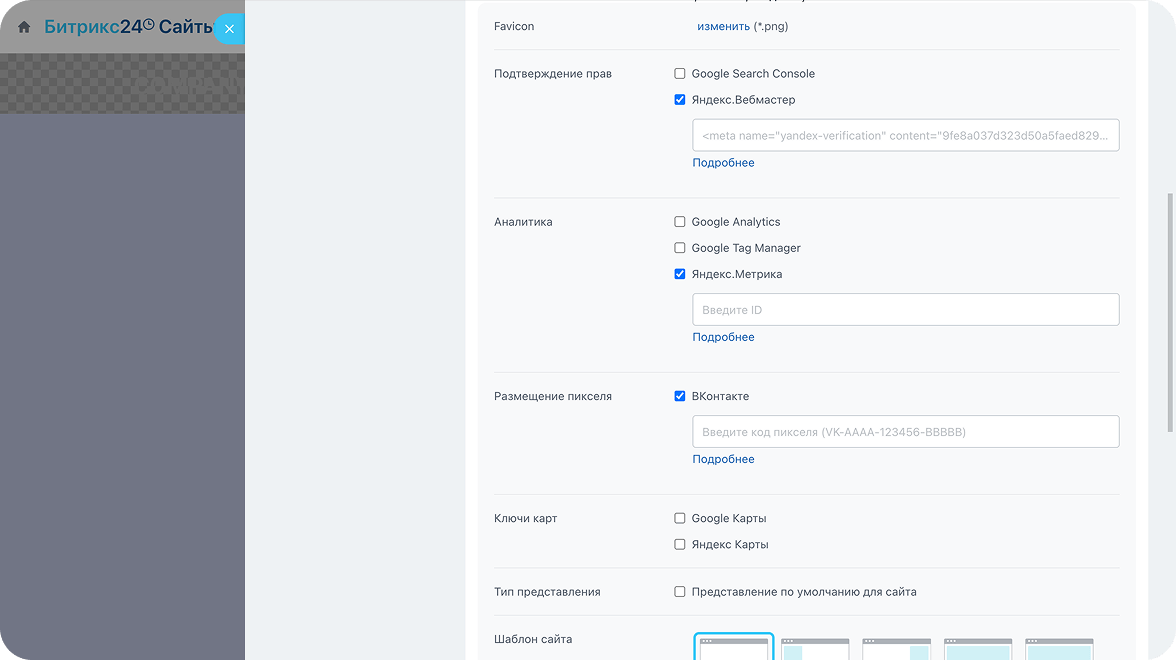Image resolution: width=1176 pixels, height=660 pixels.
Task: Enable Google Карты key checkbox
Action: pos(680,518)
